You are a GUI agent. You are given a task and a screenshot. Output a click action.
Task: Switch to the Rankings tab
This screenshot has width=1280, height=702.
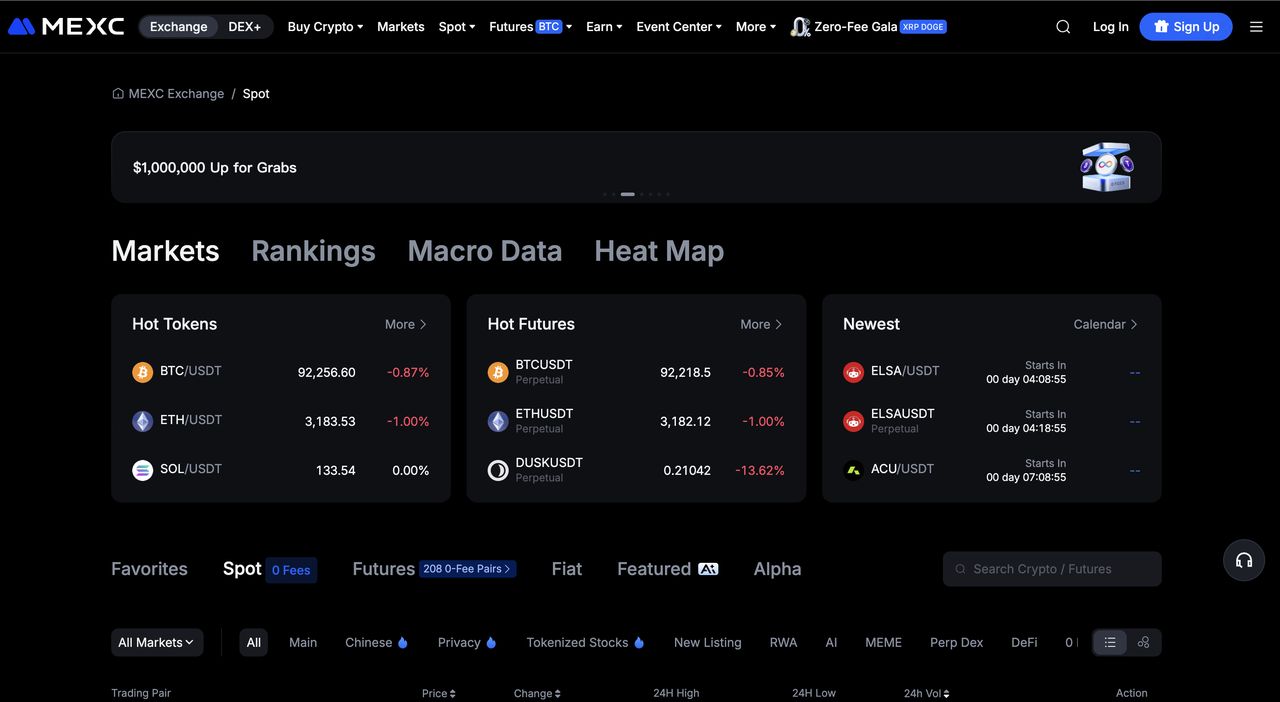point(313,251)
